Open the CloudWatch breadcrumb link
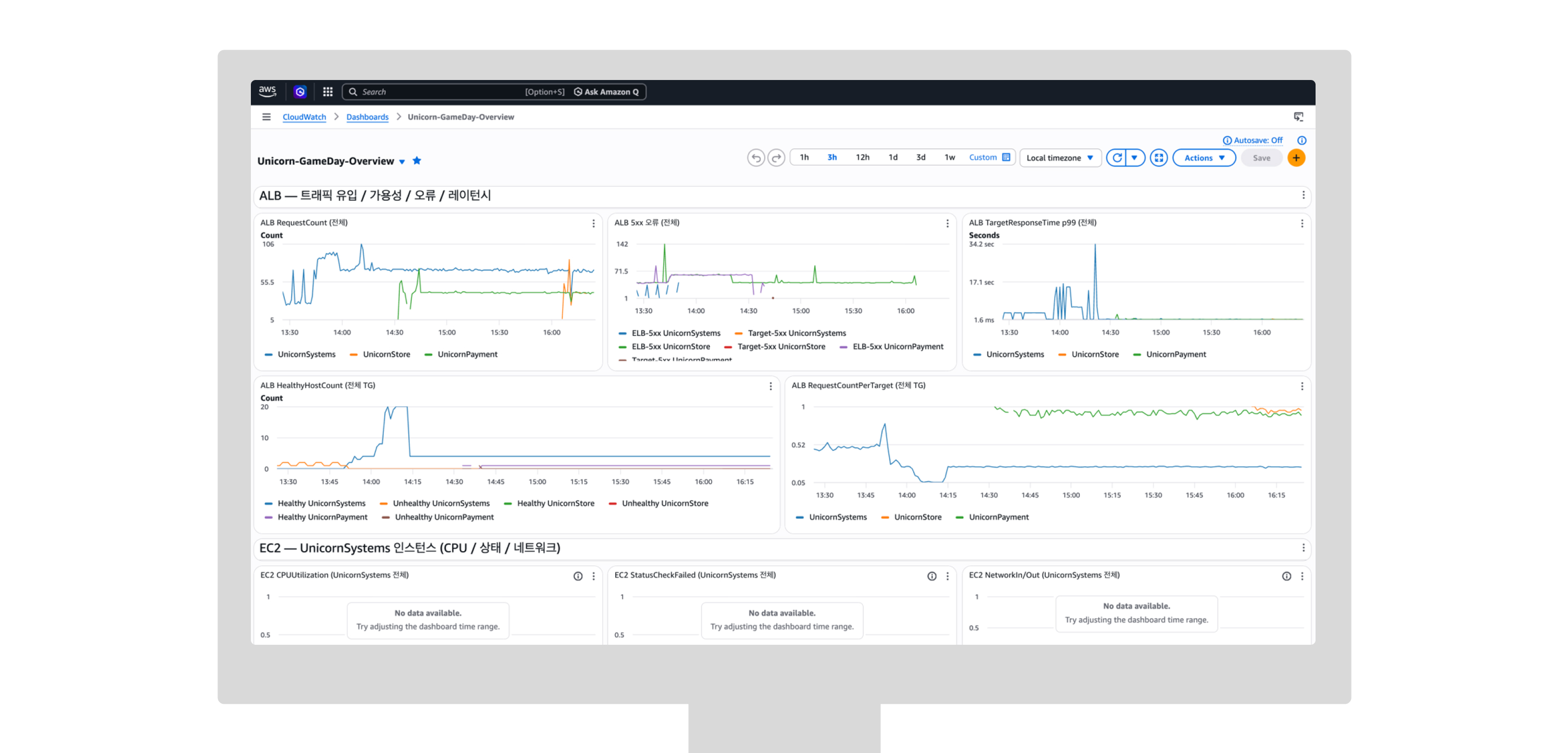Image resolution: width=1568 pixels, height=753 pixels. point(304,117)
